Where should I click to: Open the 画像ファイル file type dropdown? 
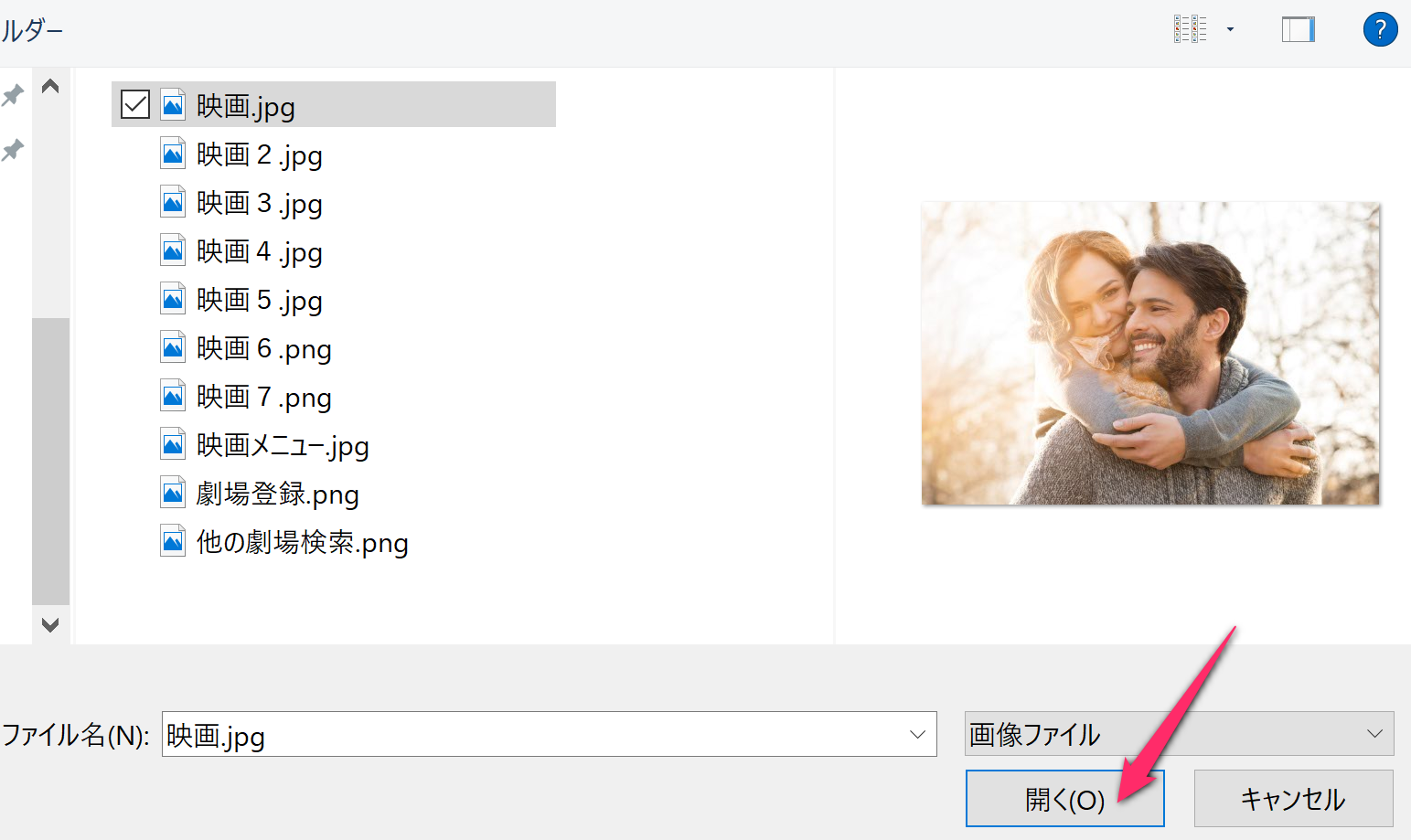click(1179, 734)
